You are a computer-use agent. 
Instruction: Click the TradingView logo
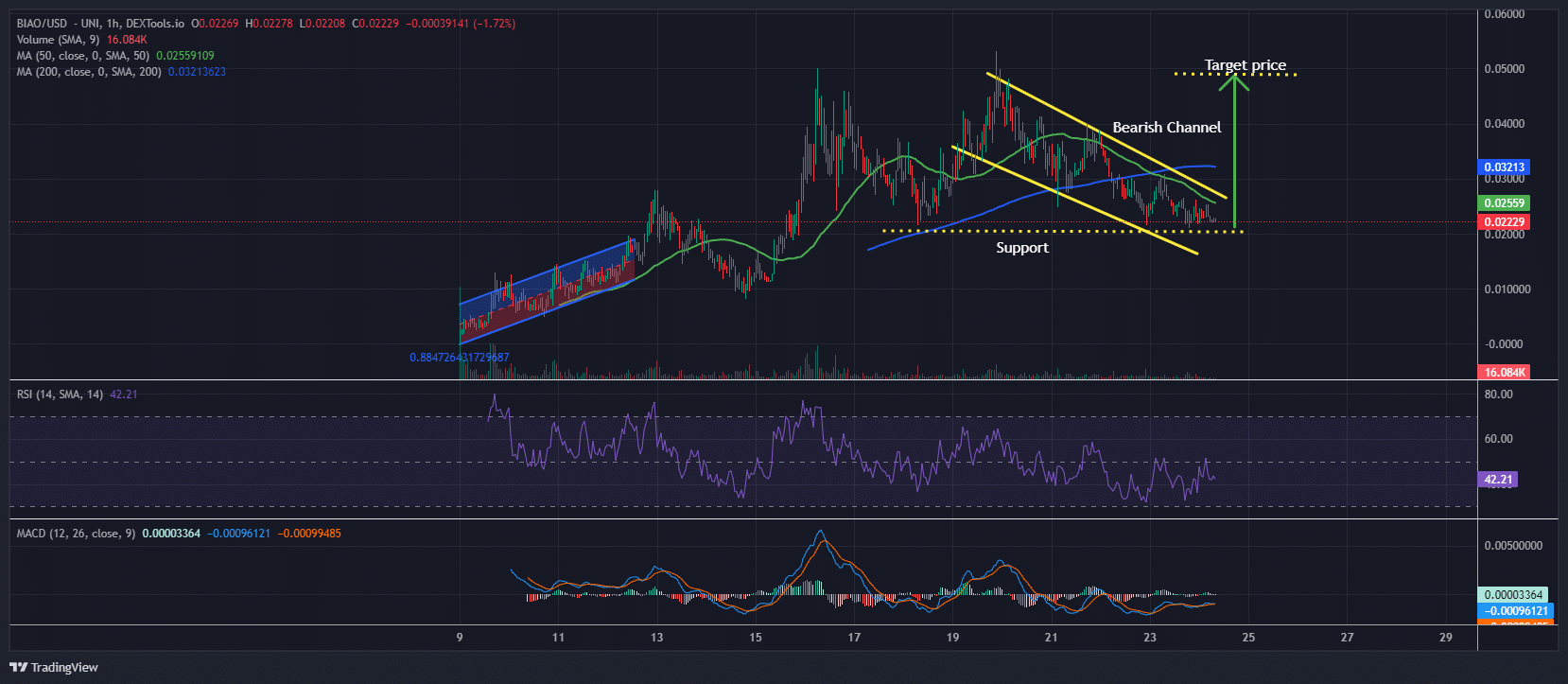click(54, 667)
